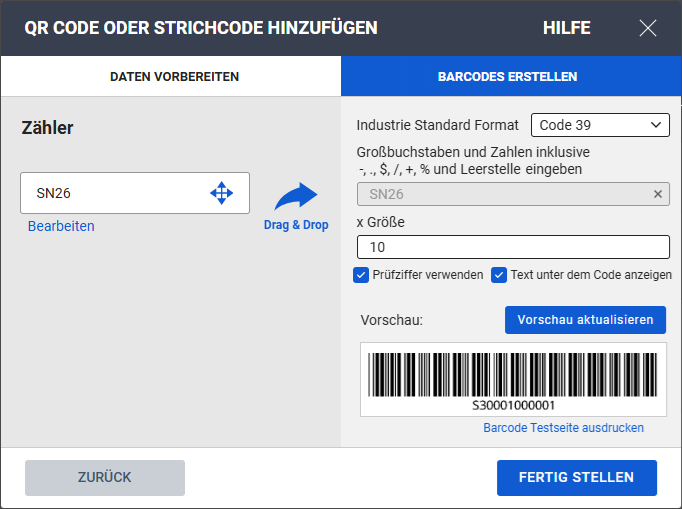Click the move handle icon on SN26 counter
Screen dimensions: 682x509
point(221,193)
